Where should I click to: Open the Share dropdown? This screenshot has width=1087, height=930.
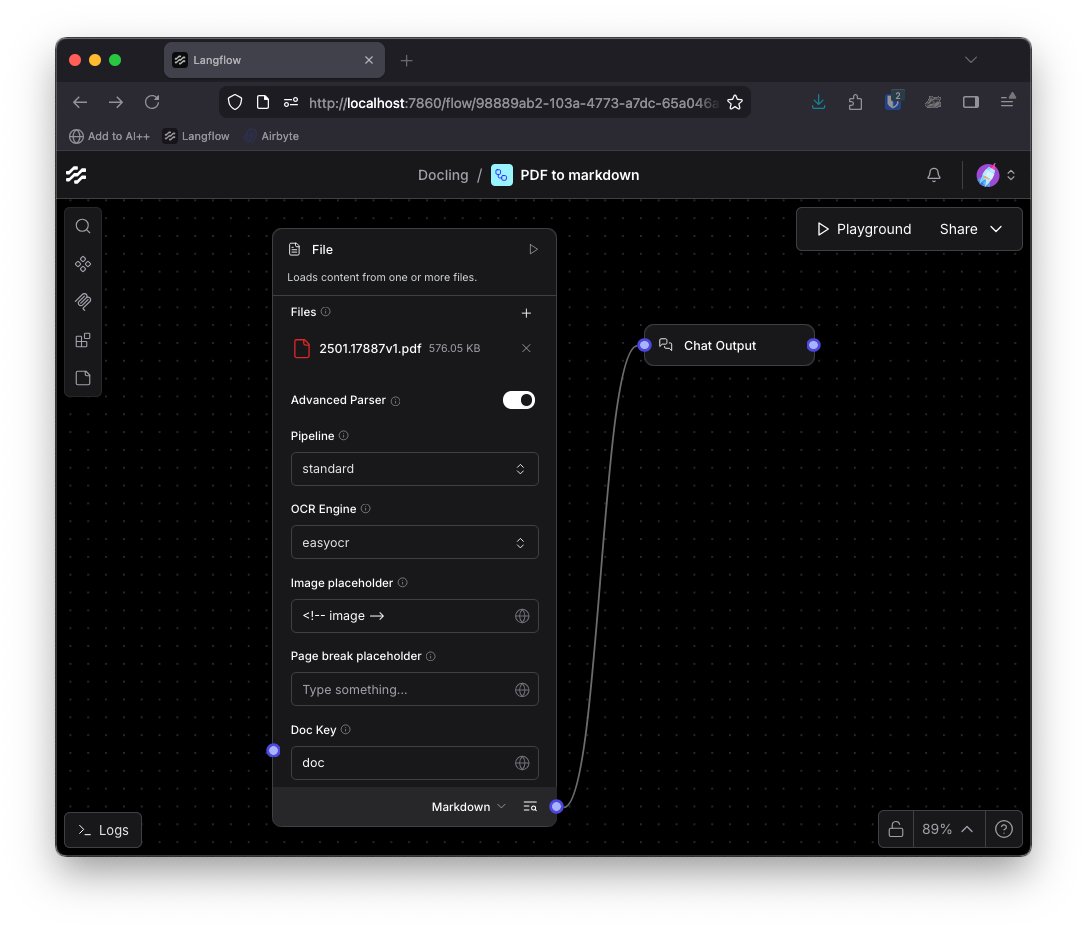click(971, 229)
